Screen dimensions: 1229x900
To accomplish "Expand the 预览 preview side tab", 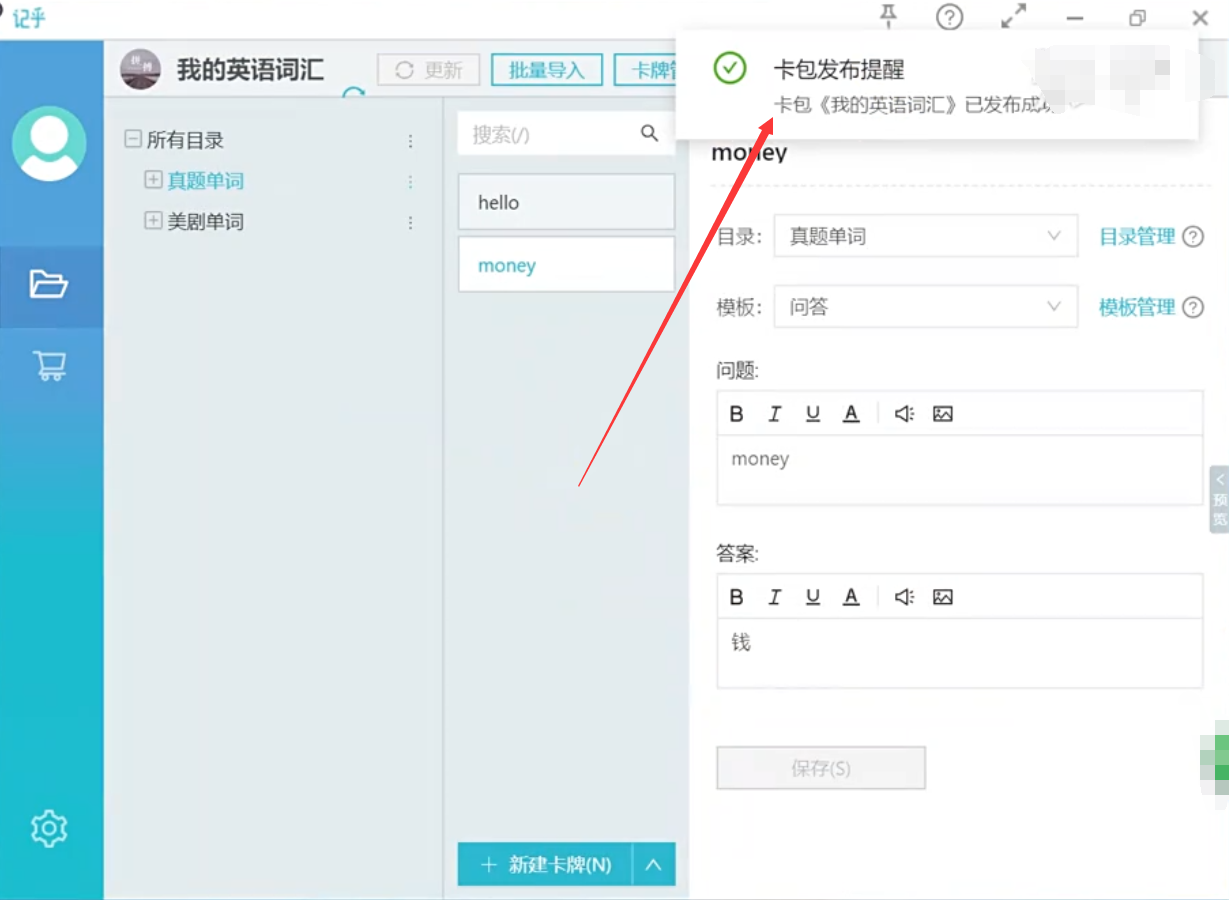I will pos(1219,499).
